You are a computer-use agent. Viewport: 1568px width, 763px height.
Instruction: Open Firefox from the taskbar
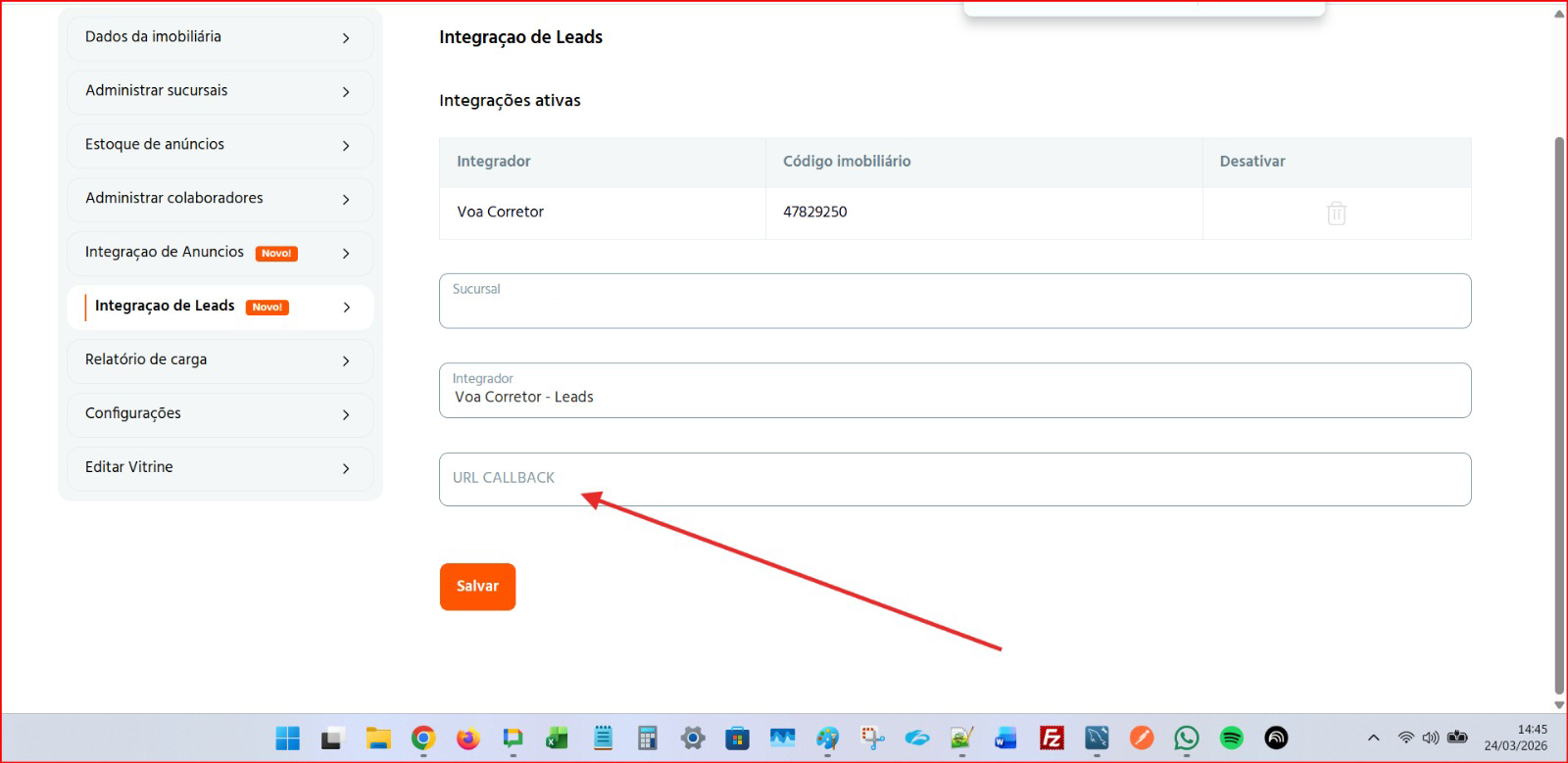[468, 738]
